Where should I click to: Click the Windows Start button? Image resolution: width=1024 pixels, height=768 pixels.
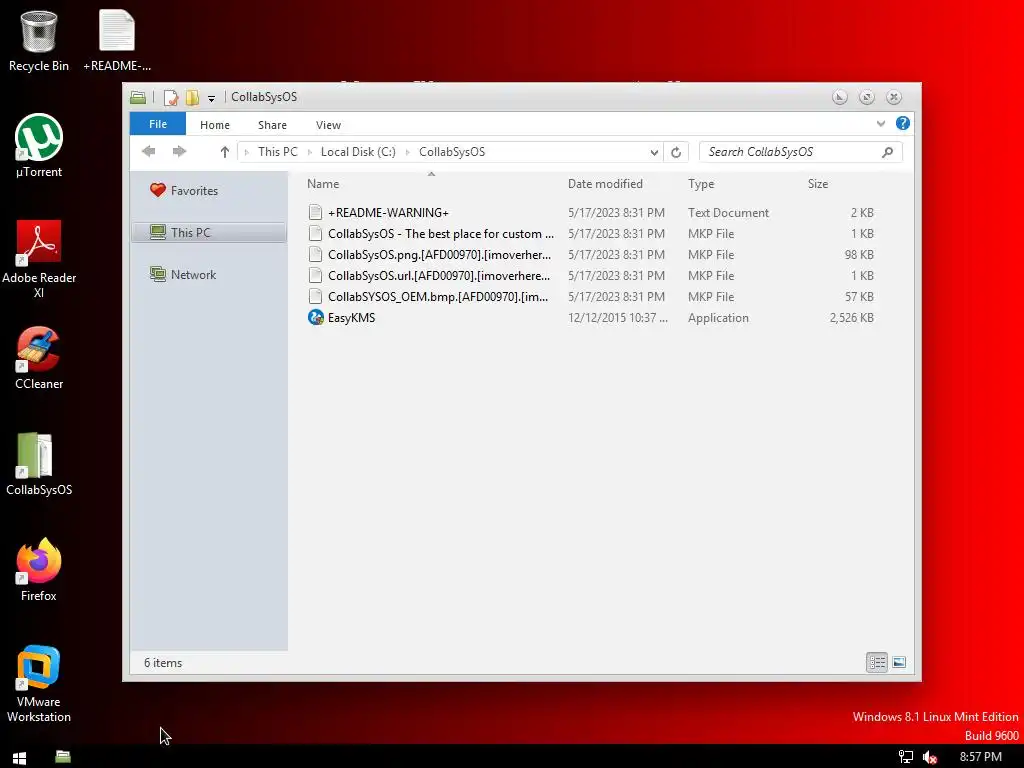(x=19, y=757)
